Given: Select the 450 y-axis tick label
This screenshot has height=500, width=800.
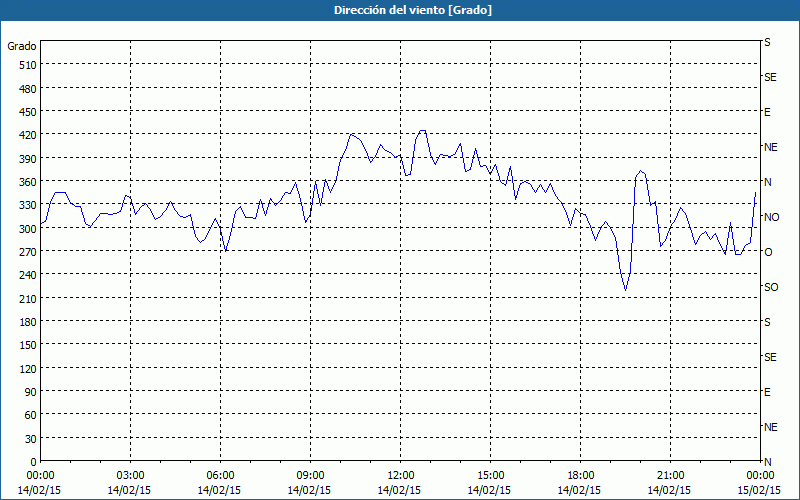Looking at the screenshot, I should tap(28, 112).
